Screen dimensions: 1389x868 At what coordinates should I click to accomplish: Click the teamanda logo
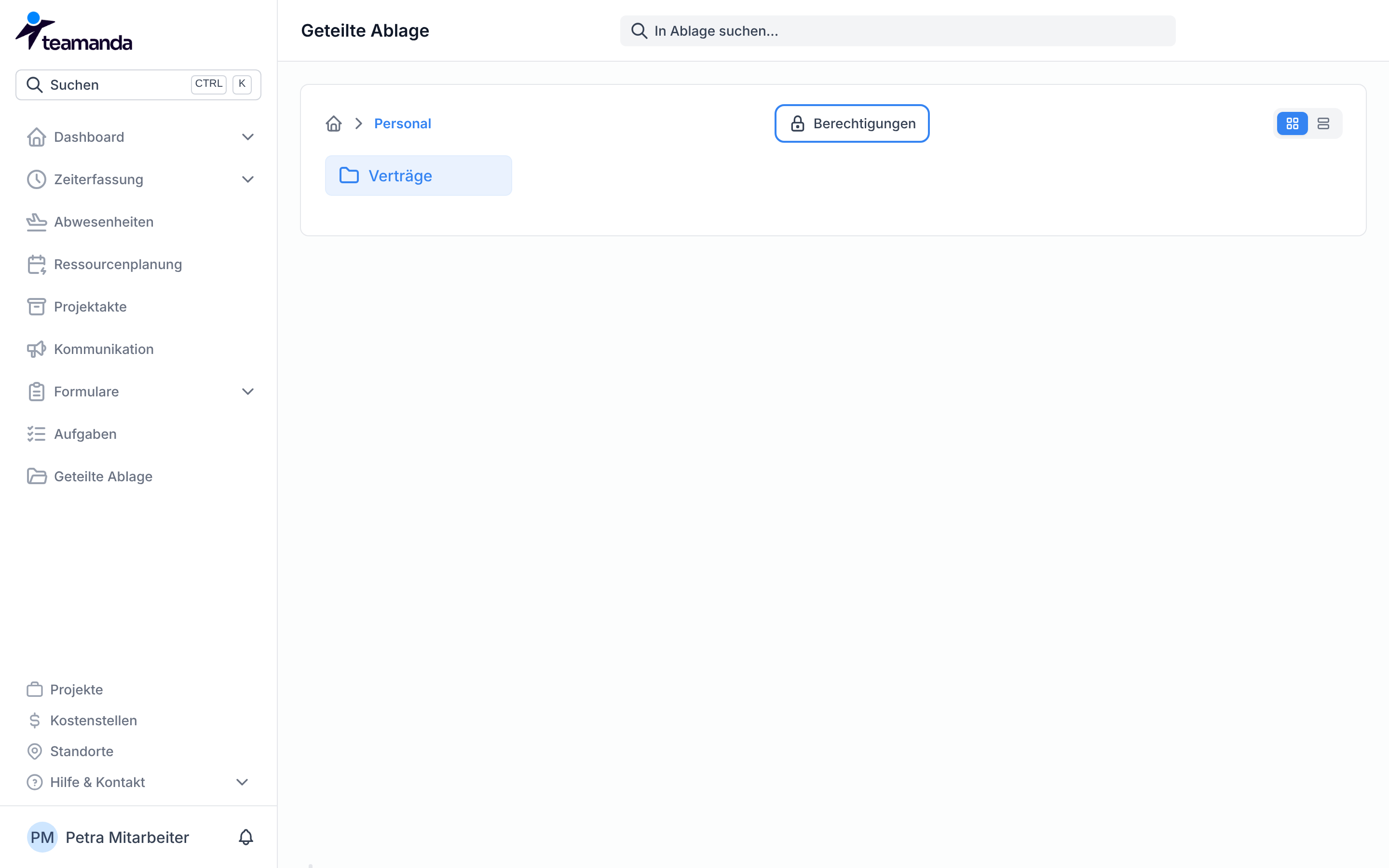73,31
